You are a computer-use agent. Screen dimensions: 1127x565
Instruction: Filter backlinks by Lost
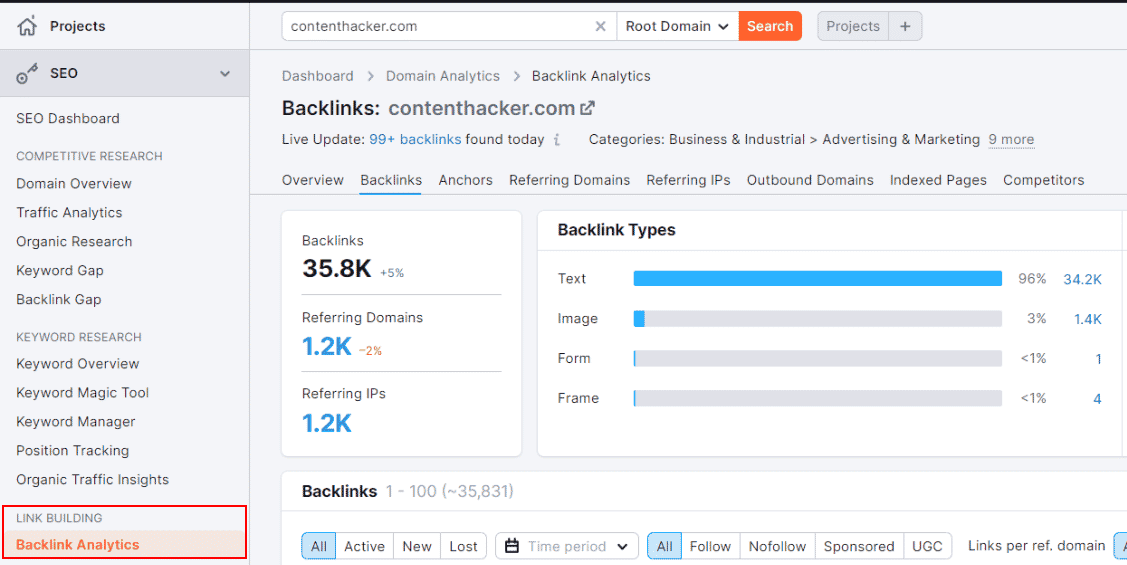coord(464,546)
